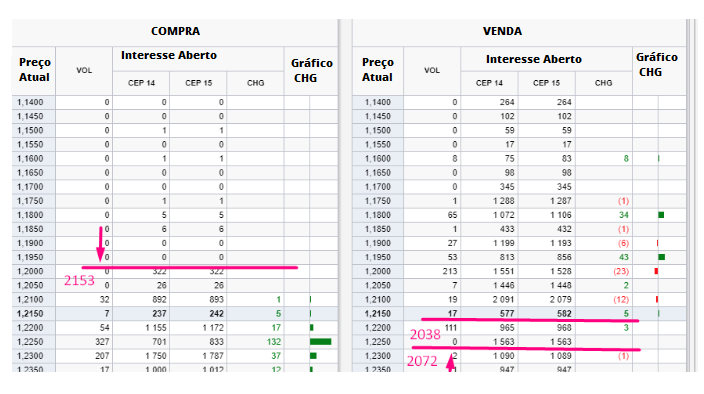Click the pink up arrow near 2072
704x394 pixels.
pos(450,363)
